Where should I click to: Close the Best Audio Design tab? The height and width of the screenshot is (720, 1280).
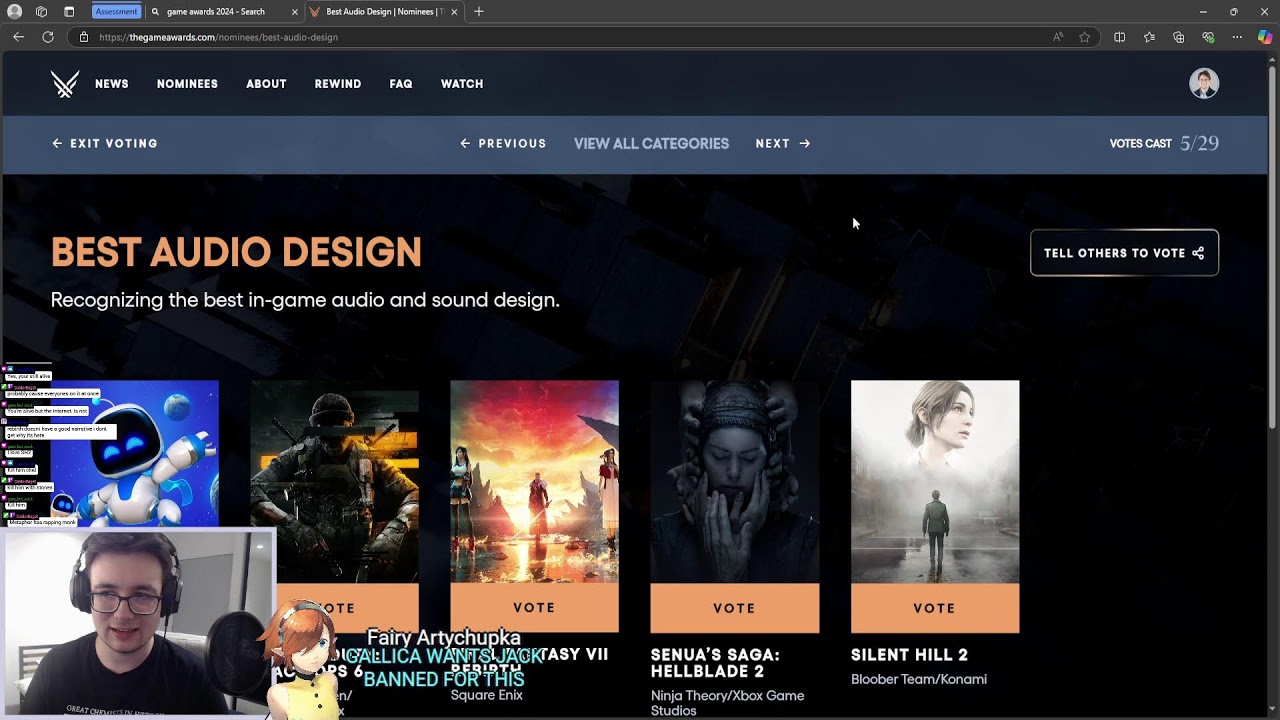[x=455, y=12]
